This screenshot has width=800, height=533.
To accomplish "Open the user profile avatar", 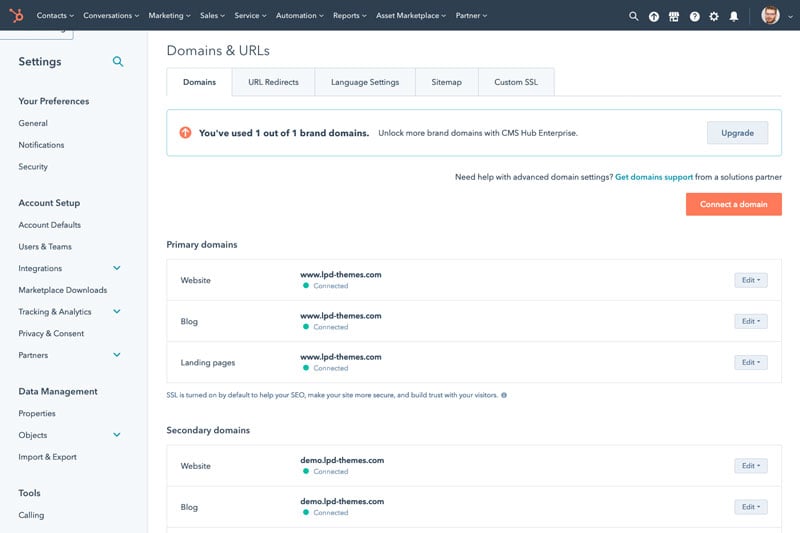I will [x=770, y=15].
